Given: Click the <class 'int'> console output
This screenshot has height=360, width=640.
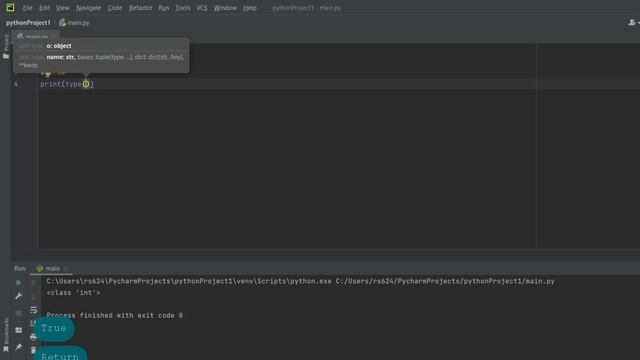Looking at the screenshot, I should pyautogui.click(x=73, y=293).
